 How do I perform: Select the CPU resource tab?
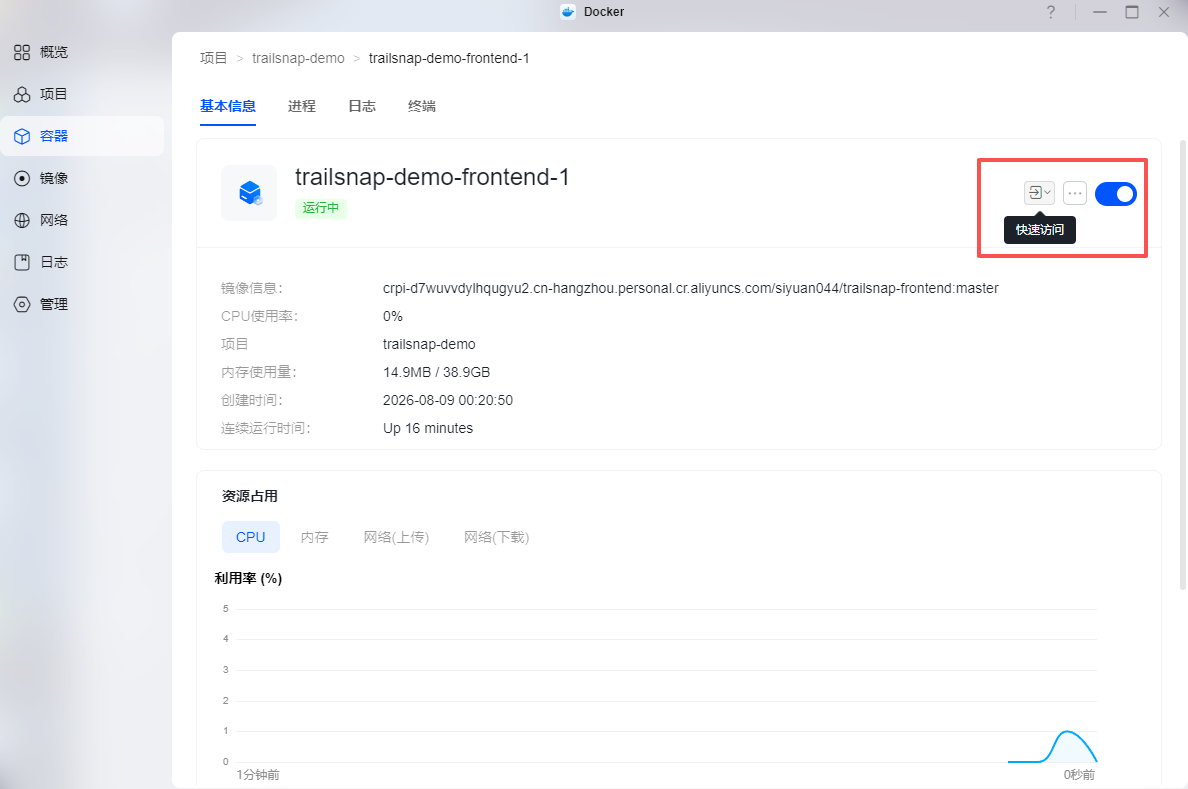pyautogui.click(x=251, y=537)
